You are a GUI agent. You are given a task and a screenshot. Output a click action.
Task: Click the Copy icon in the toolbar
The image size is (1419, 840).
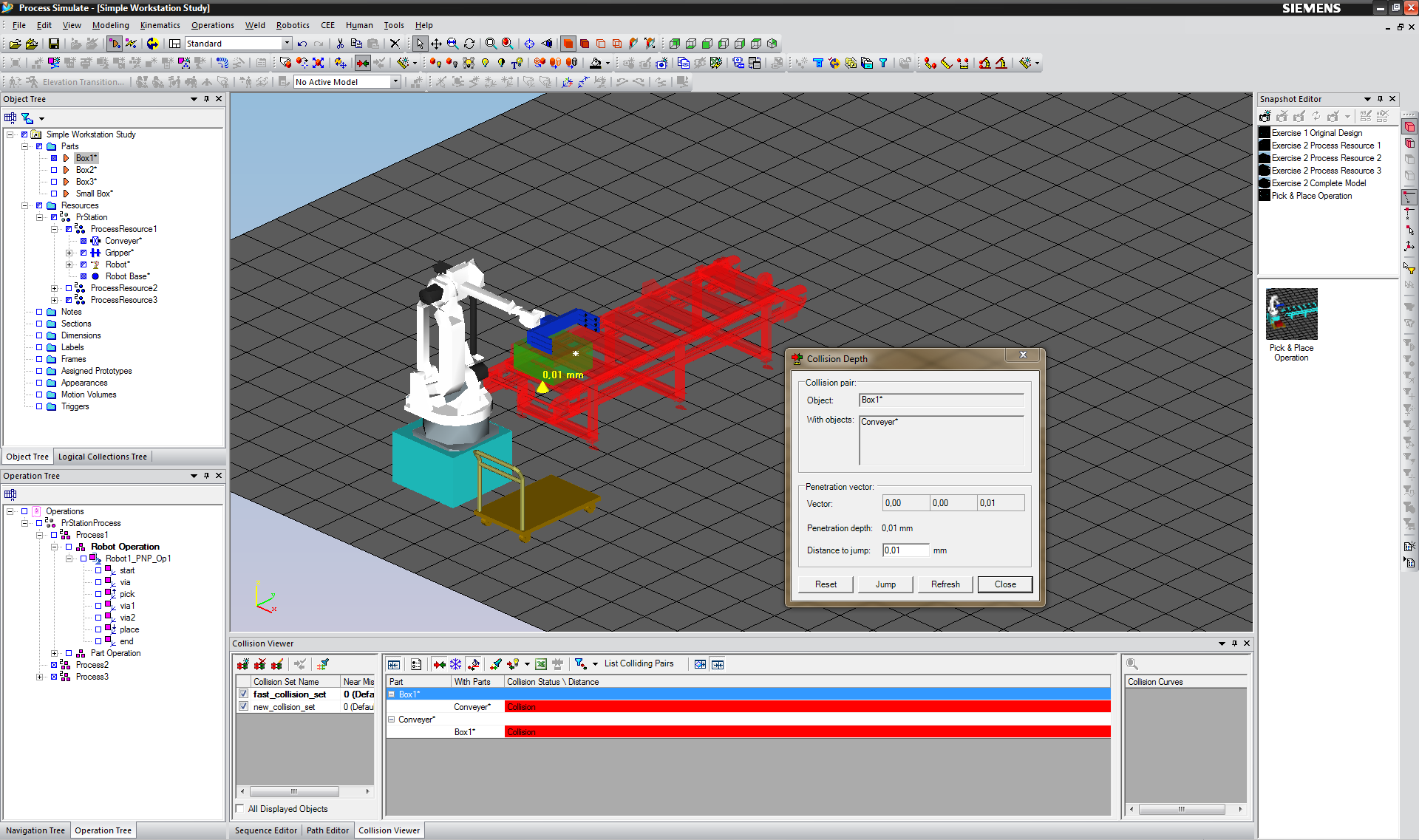coord(356,44)
